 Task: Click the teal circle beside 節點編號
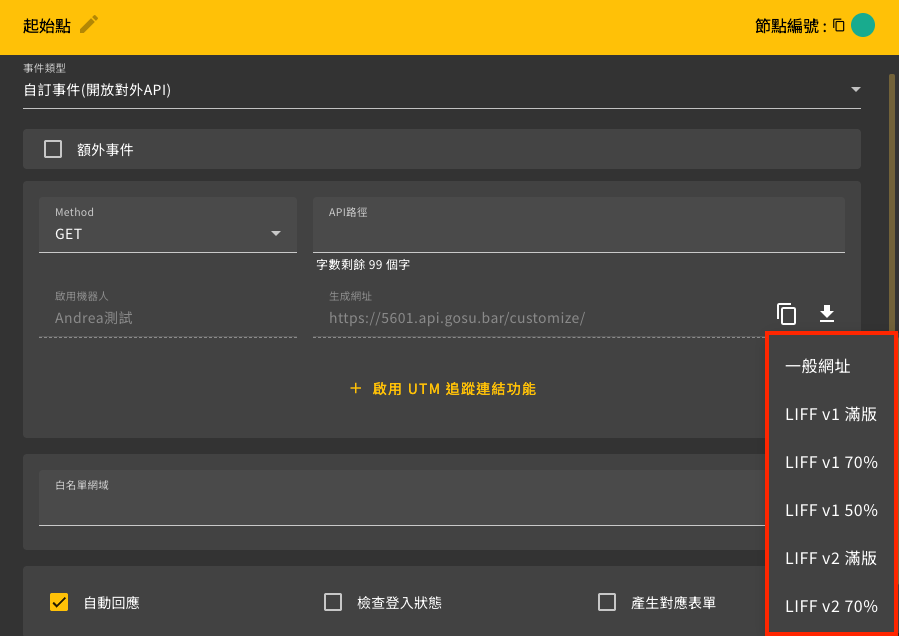[863, 26]
